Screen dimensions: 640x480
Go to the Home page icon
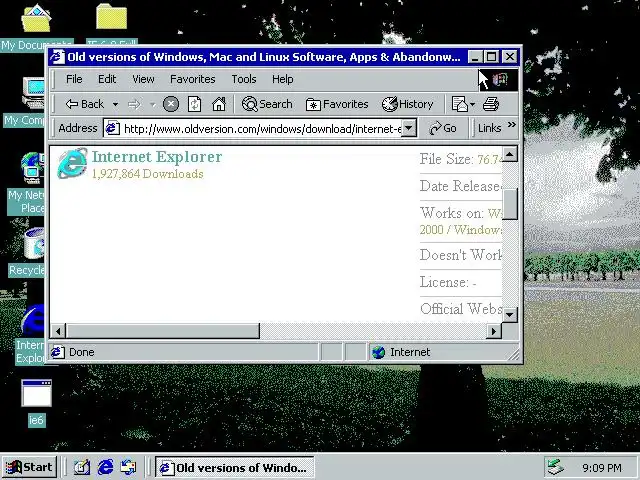[x=219, y=104]
